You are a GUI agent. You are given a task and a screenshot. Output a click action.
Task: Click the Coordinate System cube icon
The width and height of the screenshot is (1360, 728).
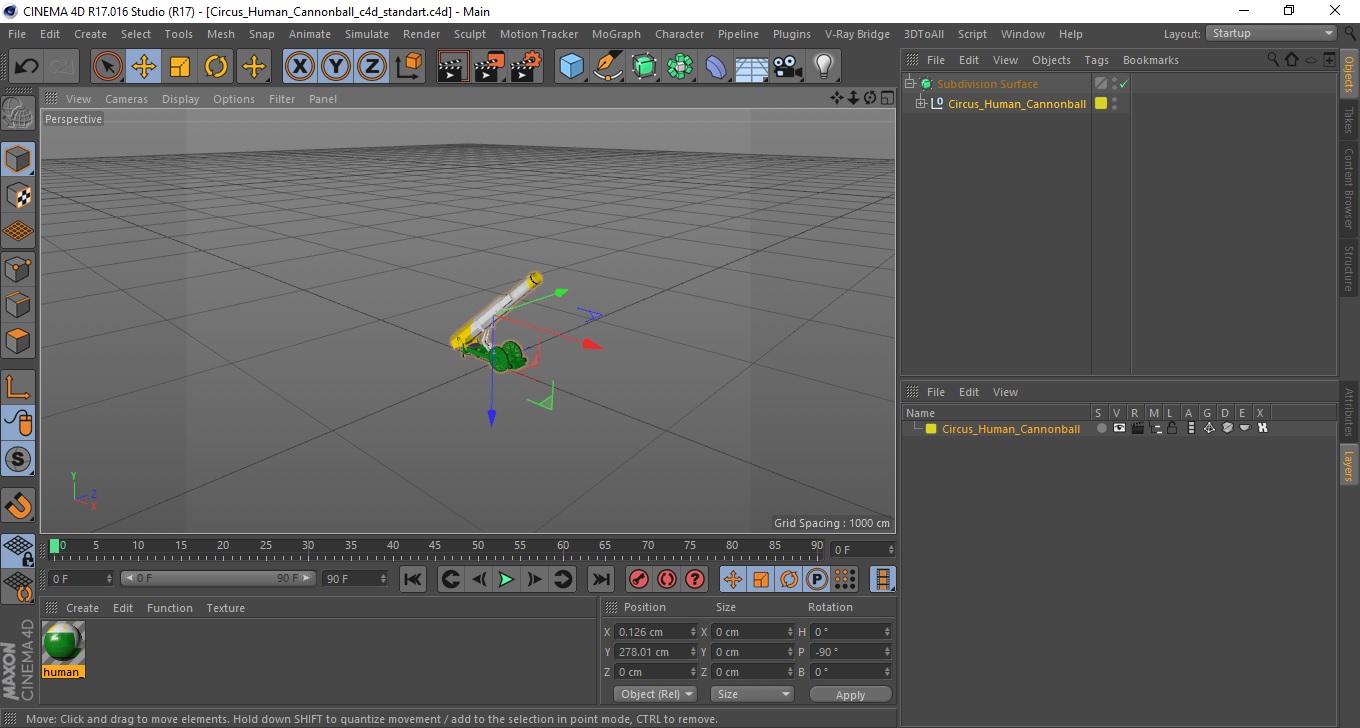click(408, 67)
